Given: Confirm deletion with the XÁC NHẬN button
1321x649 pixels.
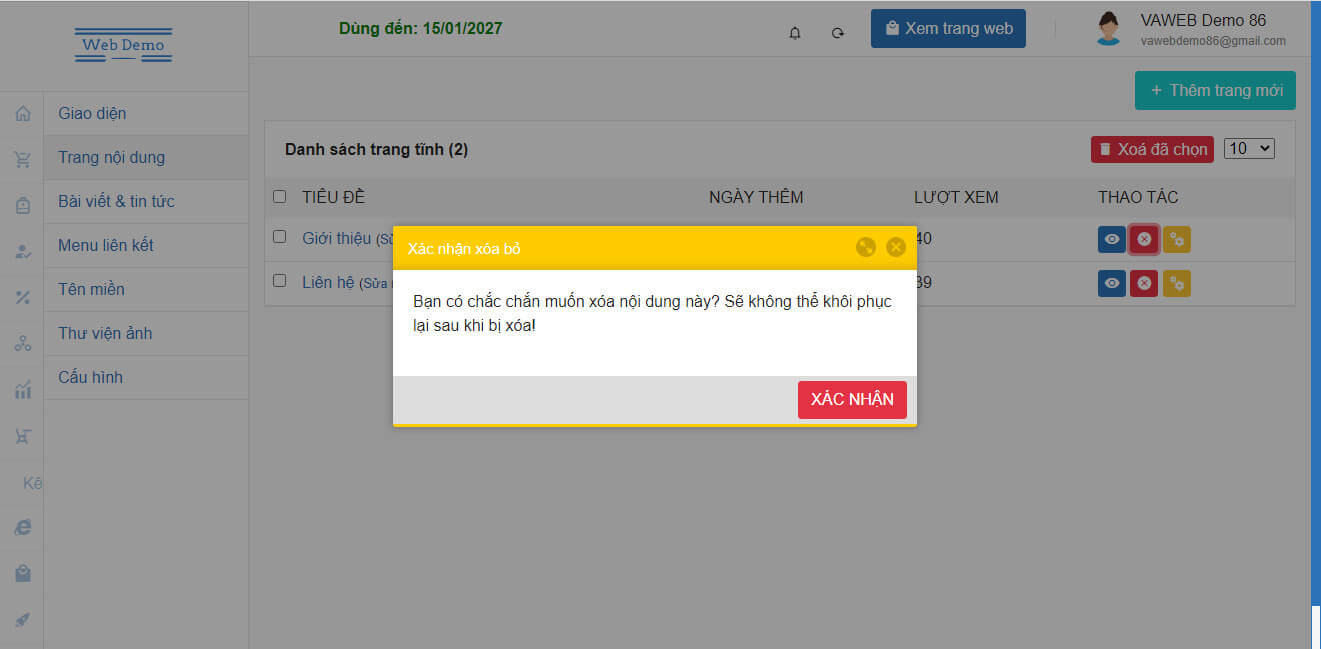Looking at the screenshot, I should (852, 400).
